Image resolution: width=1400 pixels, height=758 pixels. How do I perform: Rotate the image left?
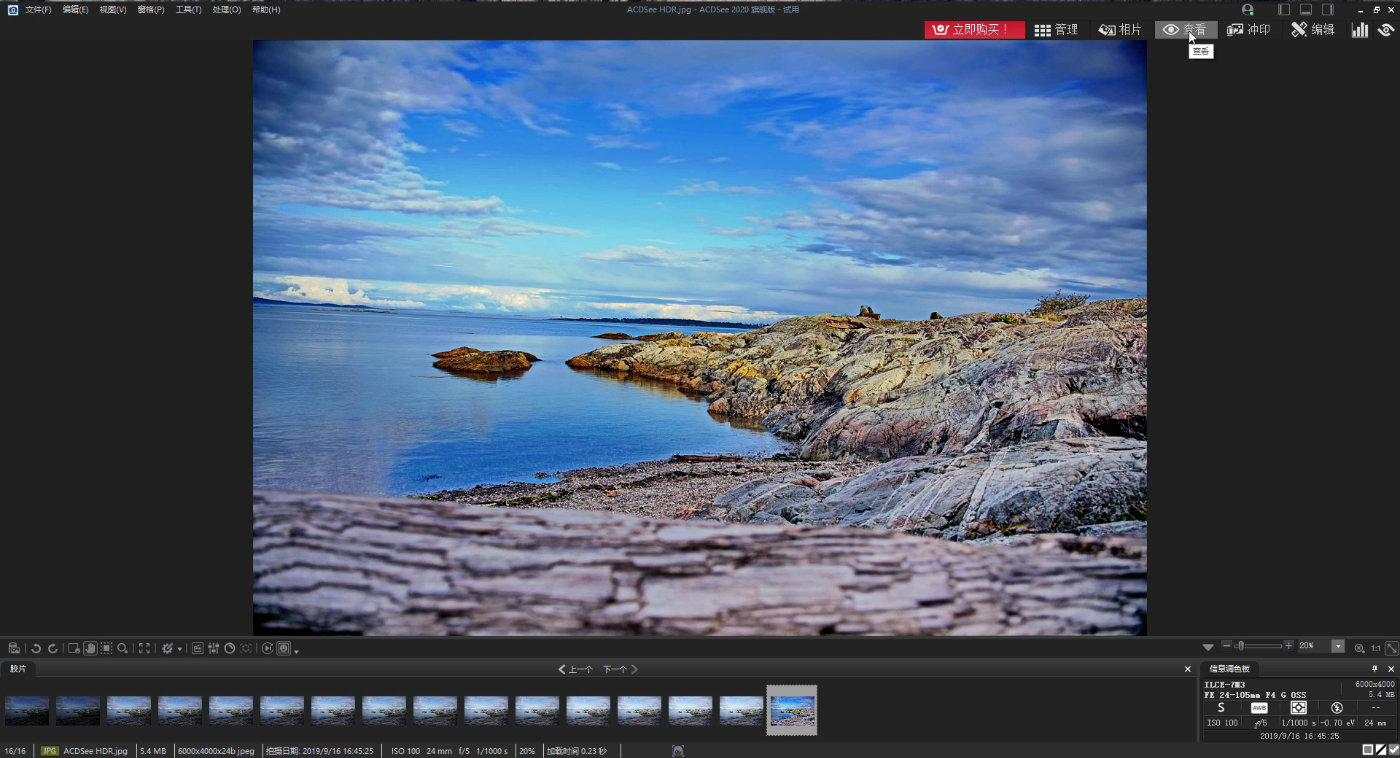click(x=36, y=648)
